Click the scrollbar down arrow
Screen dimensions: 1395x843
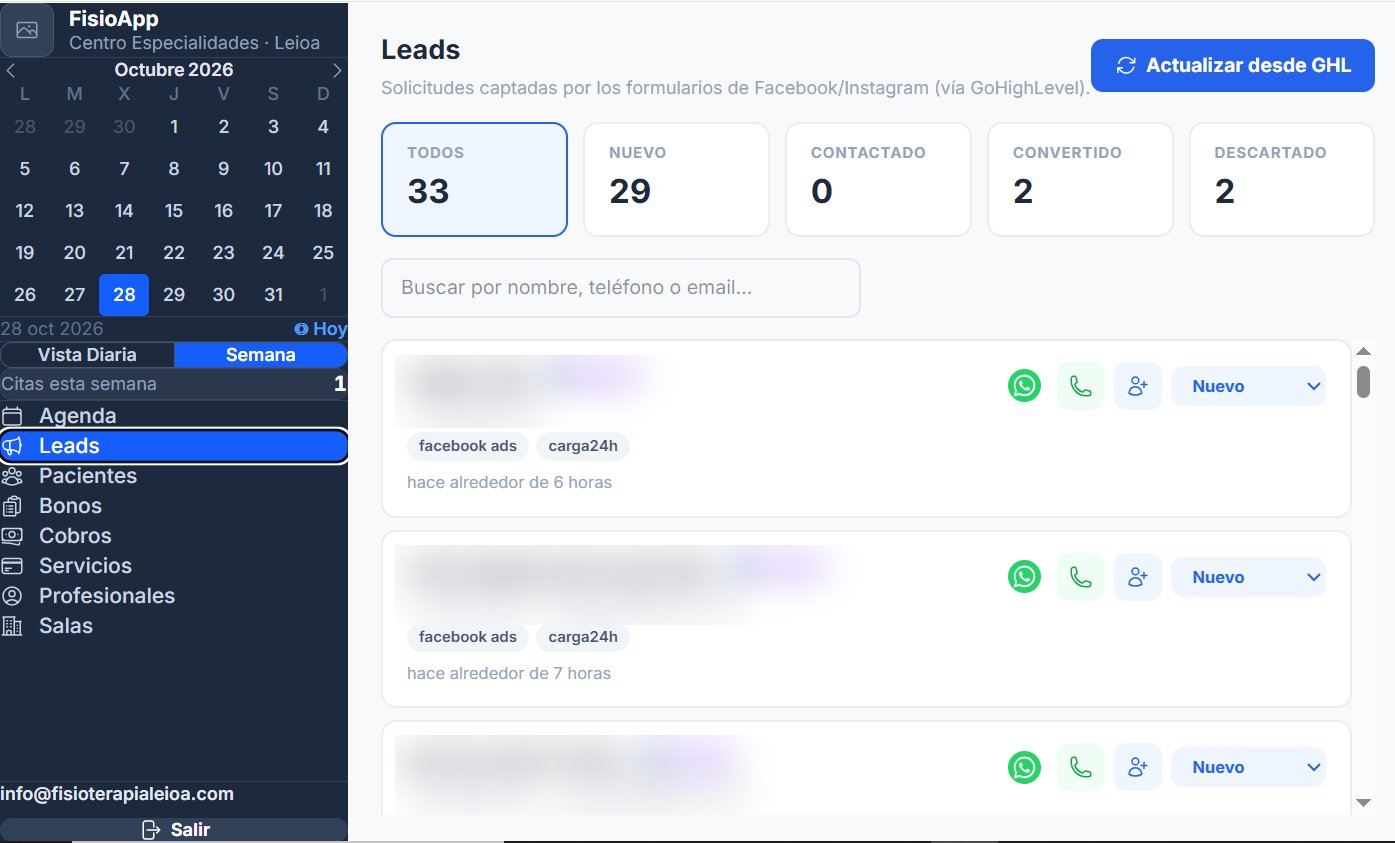click(x=1363, y=802)
